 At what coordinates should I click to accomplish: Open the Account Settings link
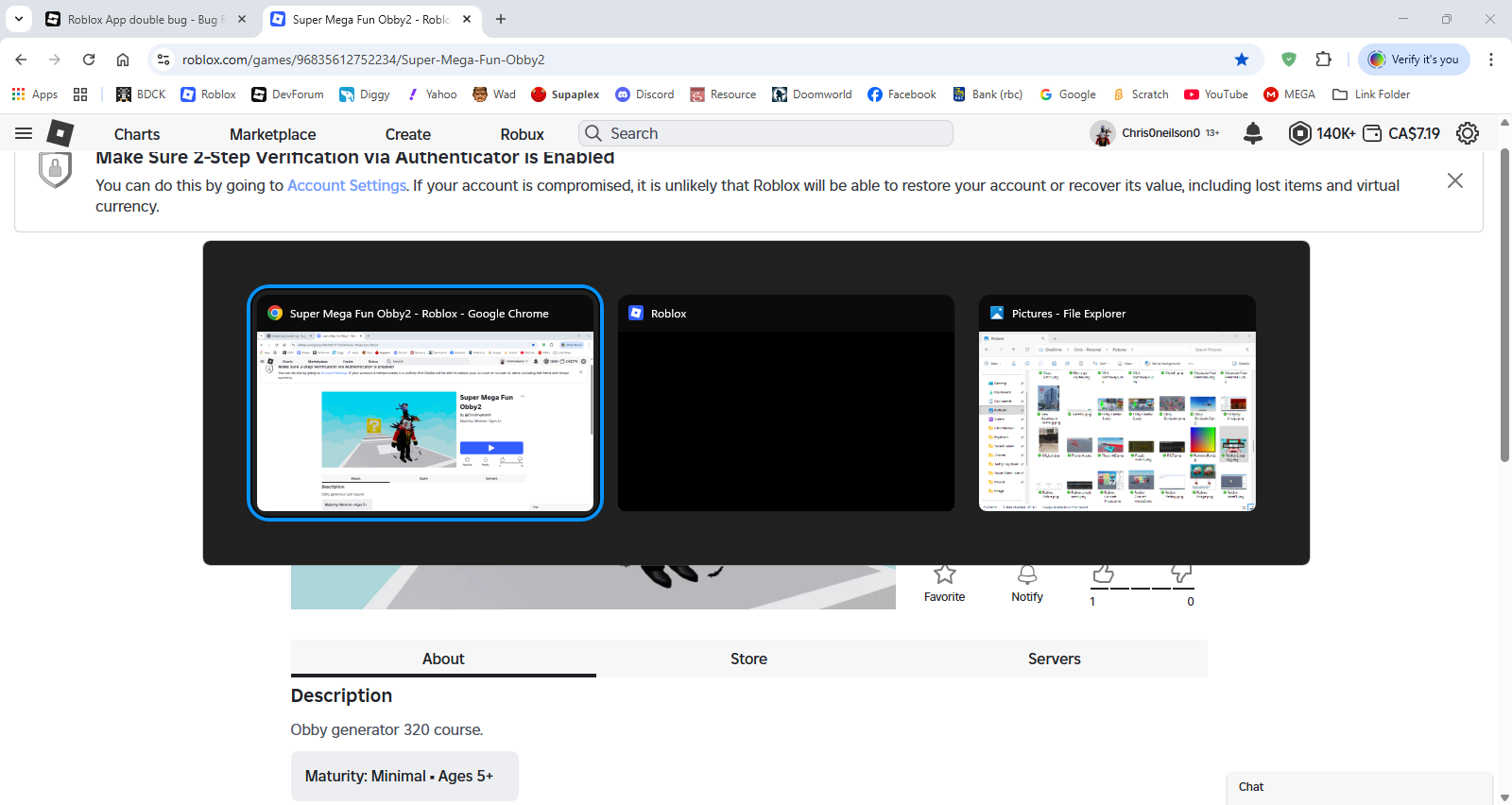[x=347, y=185]
